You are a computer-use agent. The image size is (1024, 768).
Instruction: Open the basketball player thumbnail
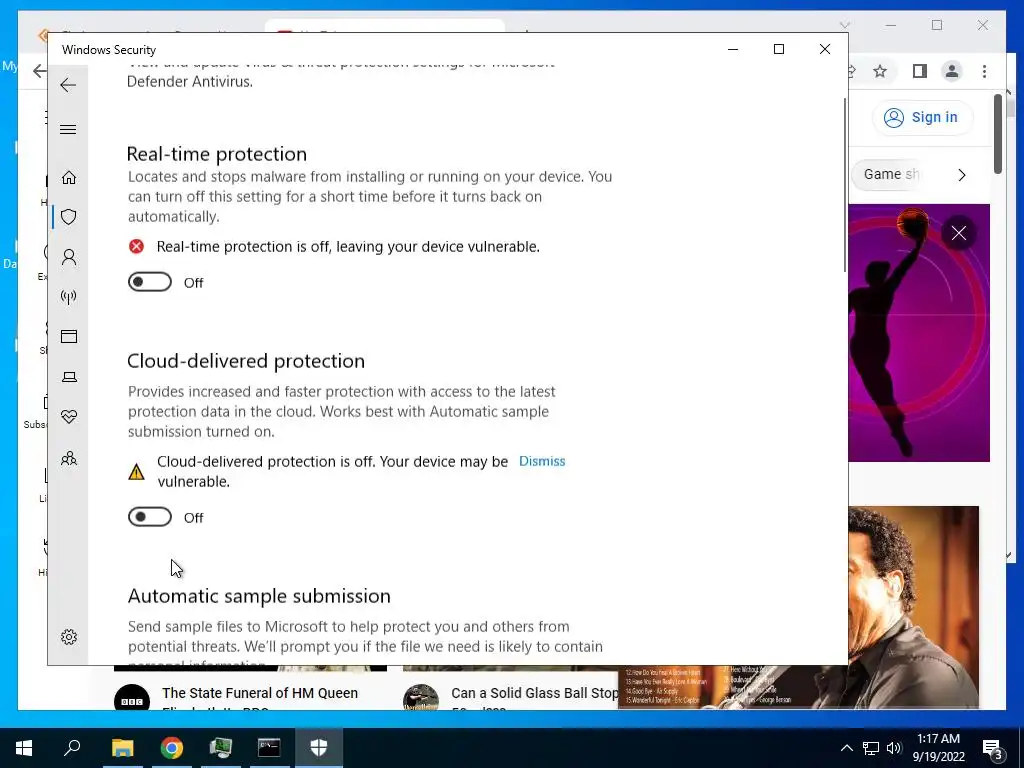coord(918,333)
